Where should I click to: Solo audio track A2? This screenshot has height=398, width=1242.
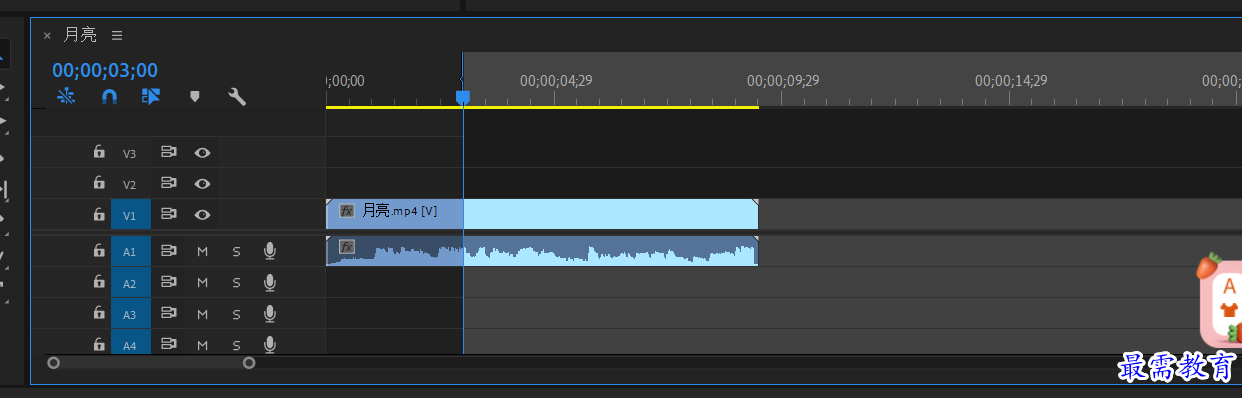(x=237, y=283)
